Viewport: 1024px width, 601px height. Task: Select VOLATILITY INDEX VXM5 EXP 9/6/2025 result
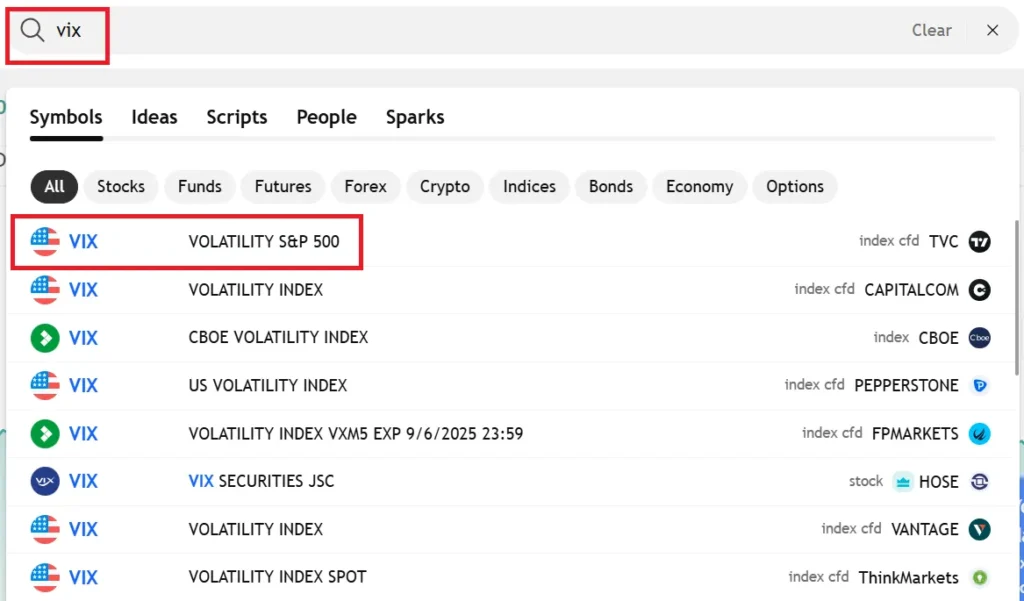(x=511, y=434)
